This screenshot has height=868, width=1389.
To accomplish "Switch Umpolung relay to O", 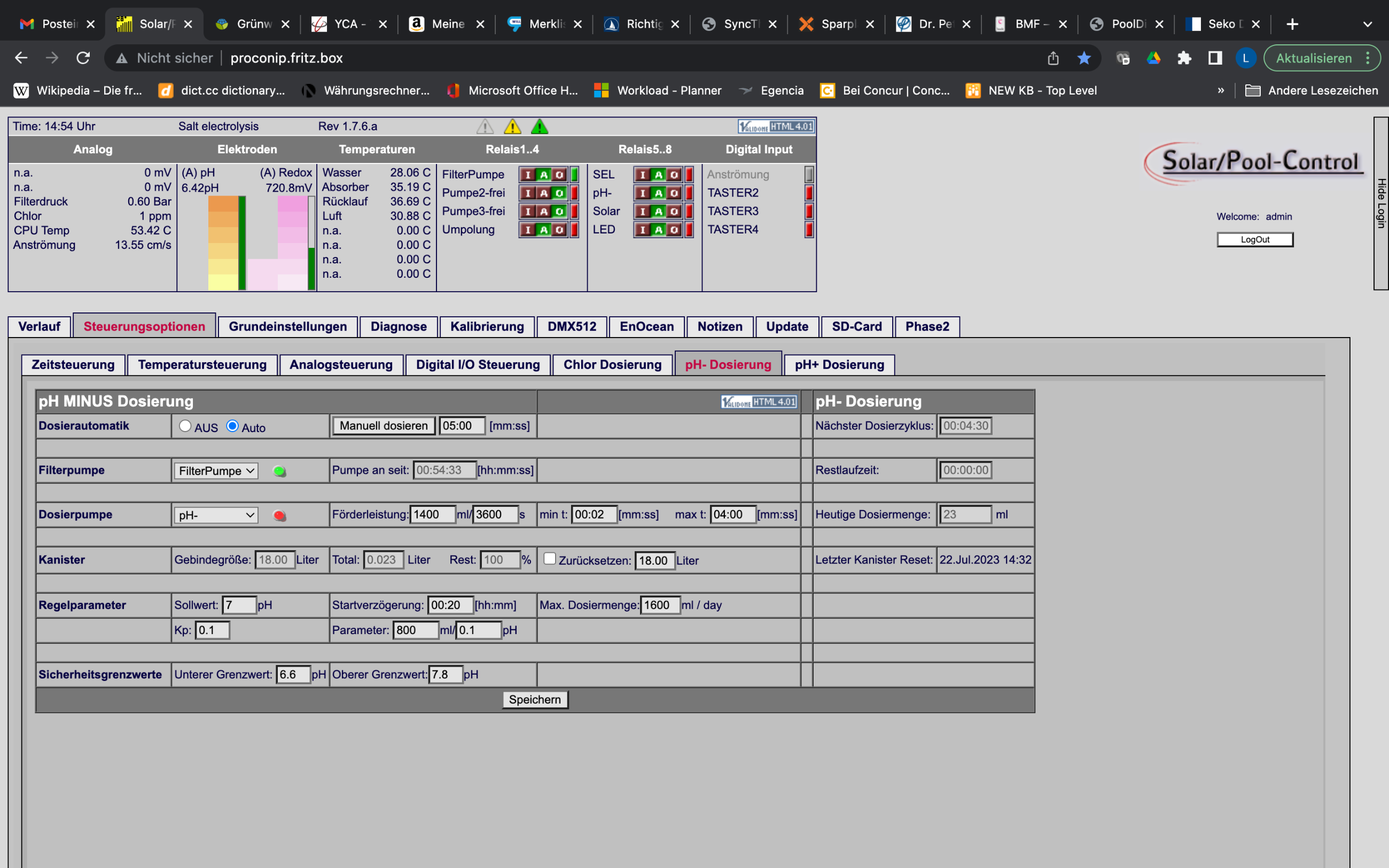I will click(x=559, y=230).
